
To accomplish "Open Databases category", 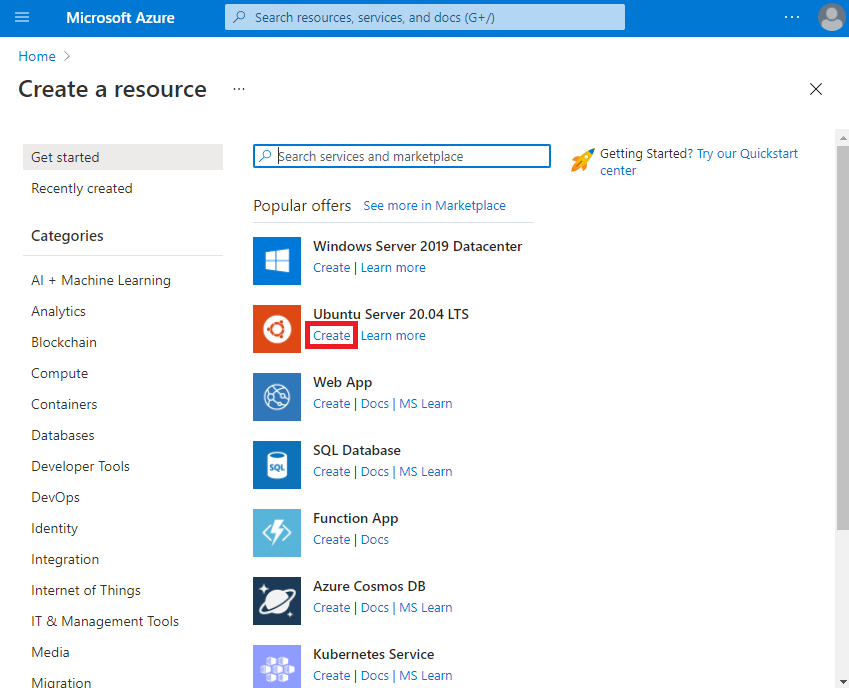I will pyautogui.click(x=63, y=435).
